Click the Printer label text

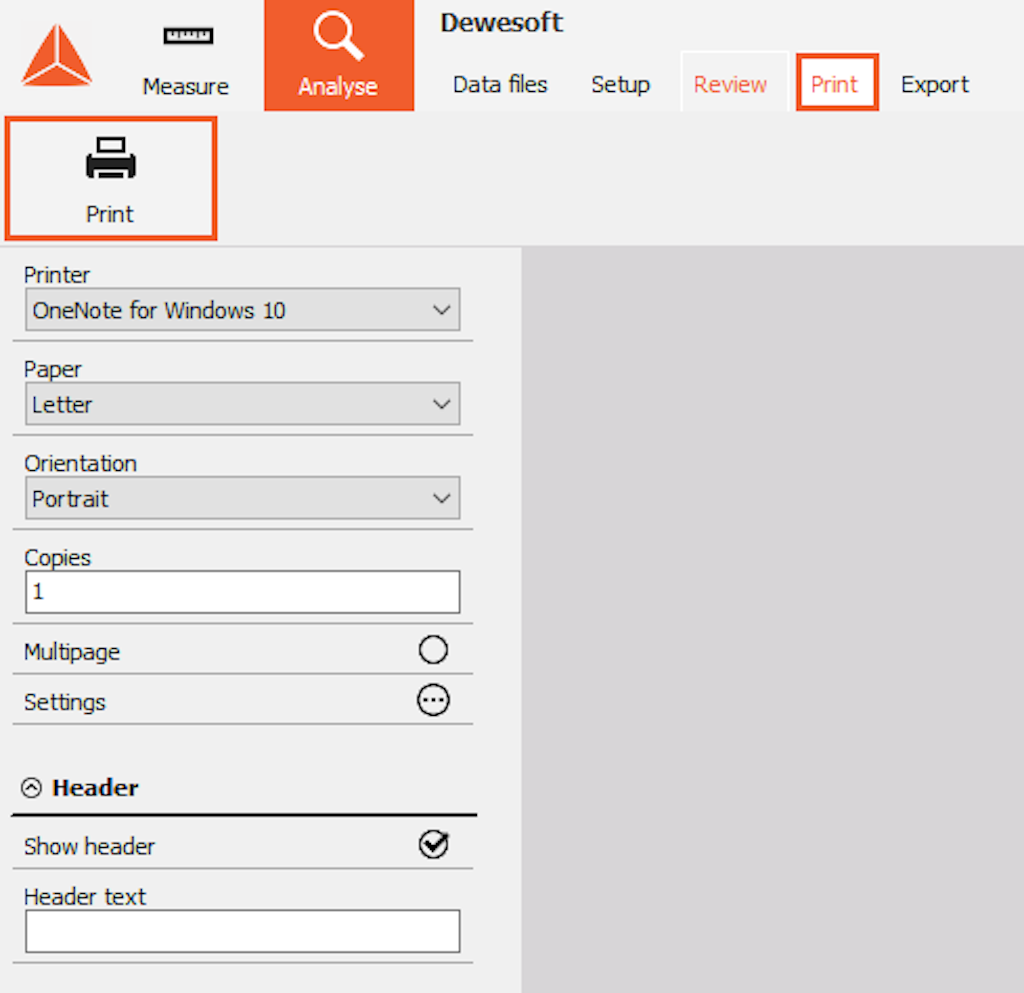coord(57,275)
